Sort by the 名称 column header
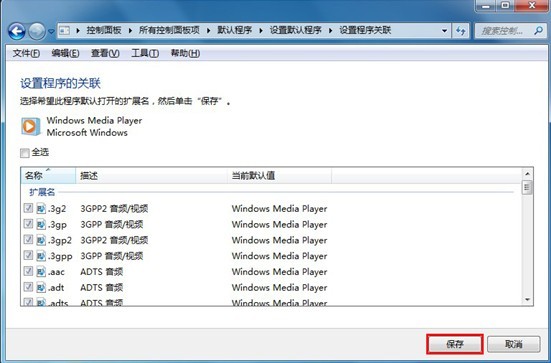Image resolution: width=551 pixels, height=363 pixels. pyautogui.click(x=48, y=175)
